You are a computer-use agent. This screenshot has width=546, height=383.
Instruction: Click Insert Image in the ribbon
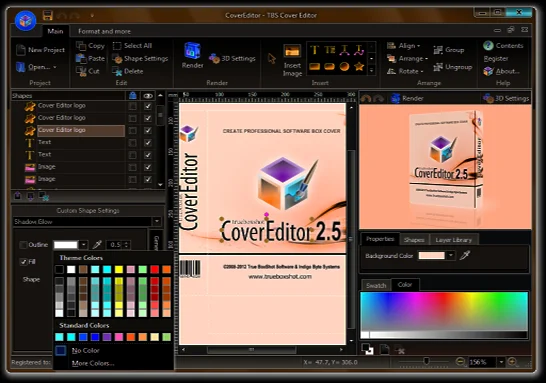(x=292, y=60)
